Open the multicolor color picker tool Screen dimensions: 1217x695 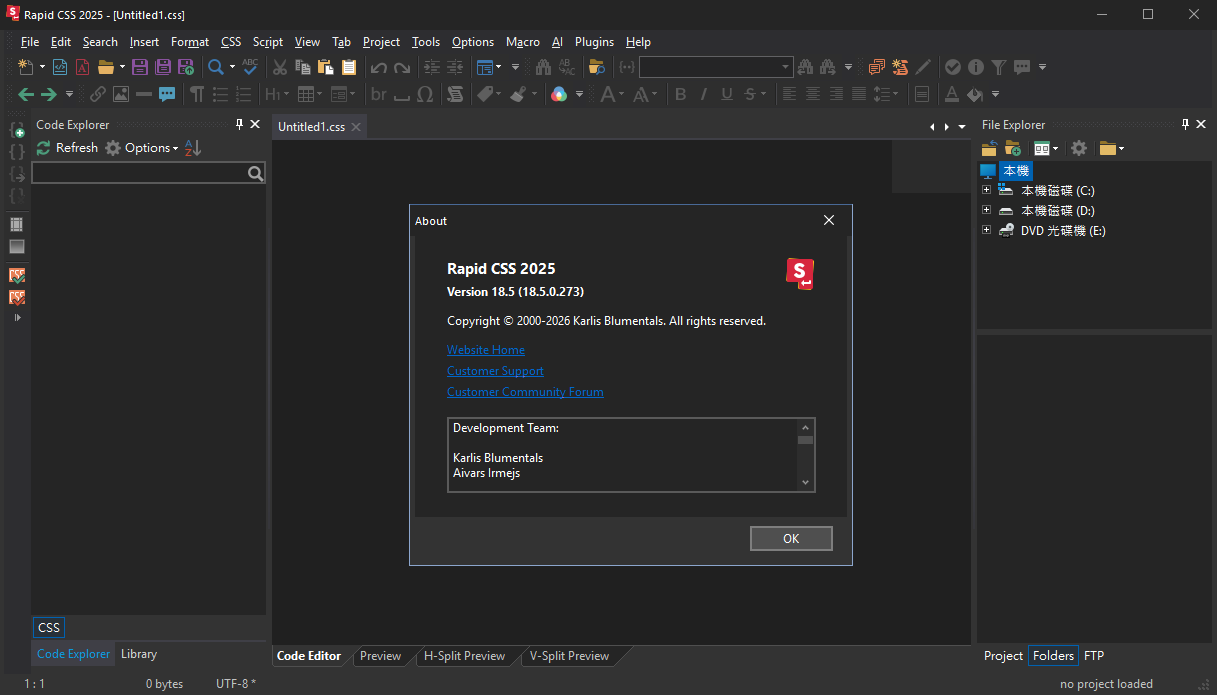pos(559,94)
